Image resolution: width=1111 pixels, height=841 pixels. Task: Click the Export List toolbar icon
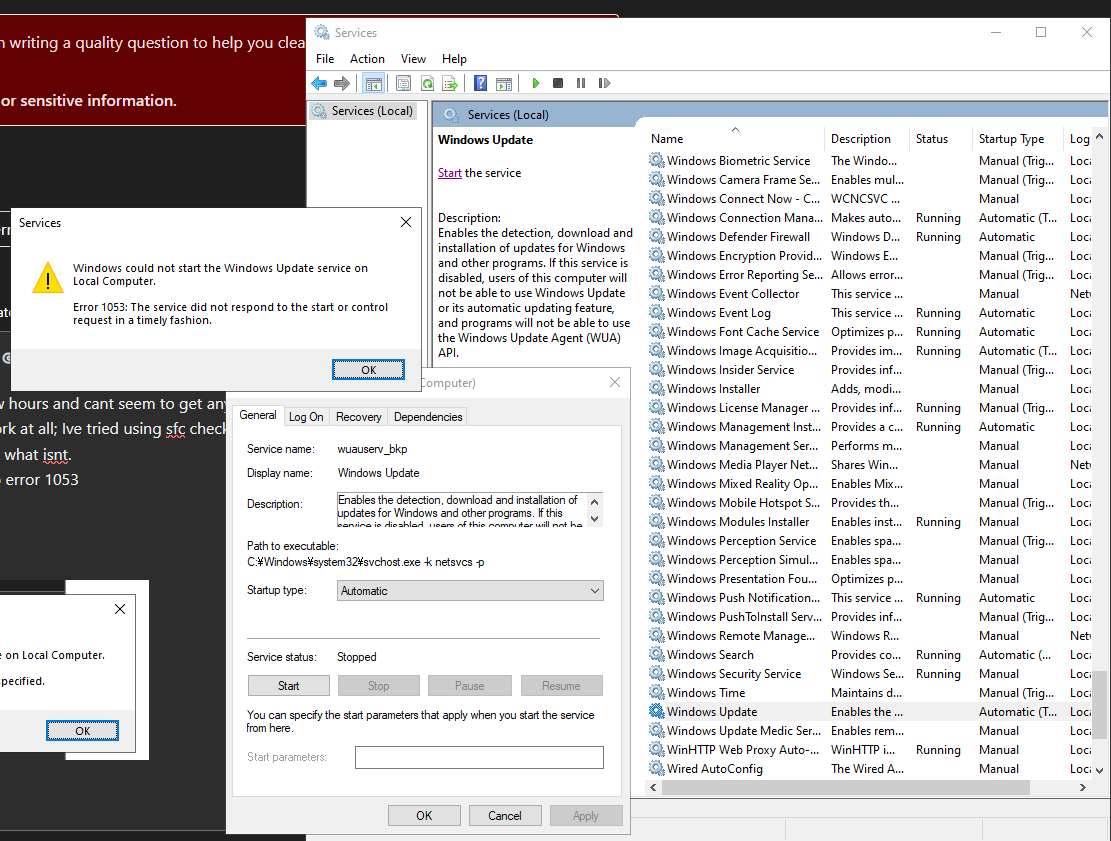(450, 84)
